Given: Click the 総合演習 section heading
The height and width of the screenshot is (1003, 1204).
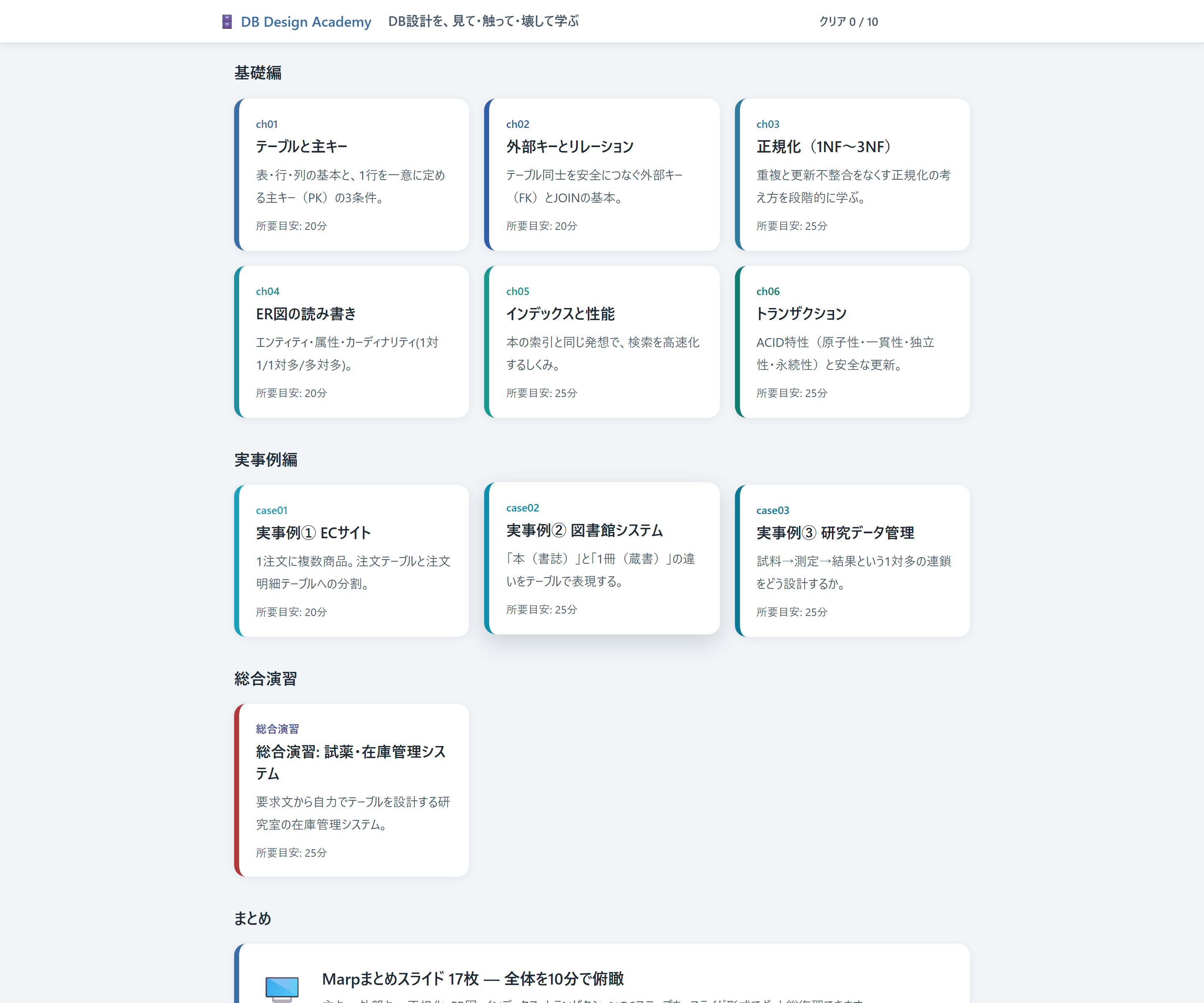Looking at the screenshot, I should (x=266, y=679).
